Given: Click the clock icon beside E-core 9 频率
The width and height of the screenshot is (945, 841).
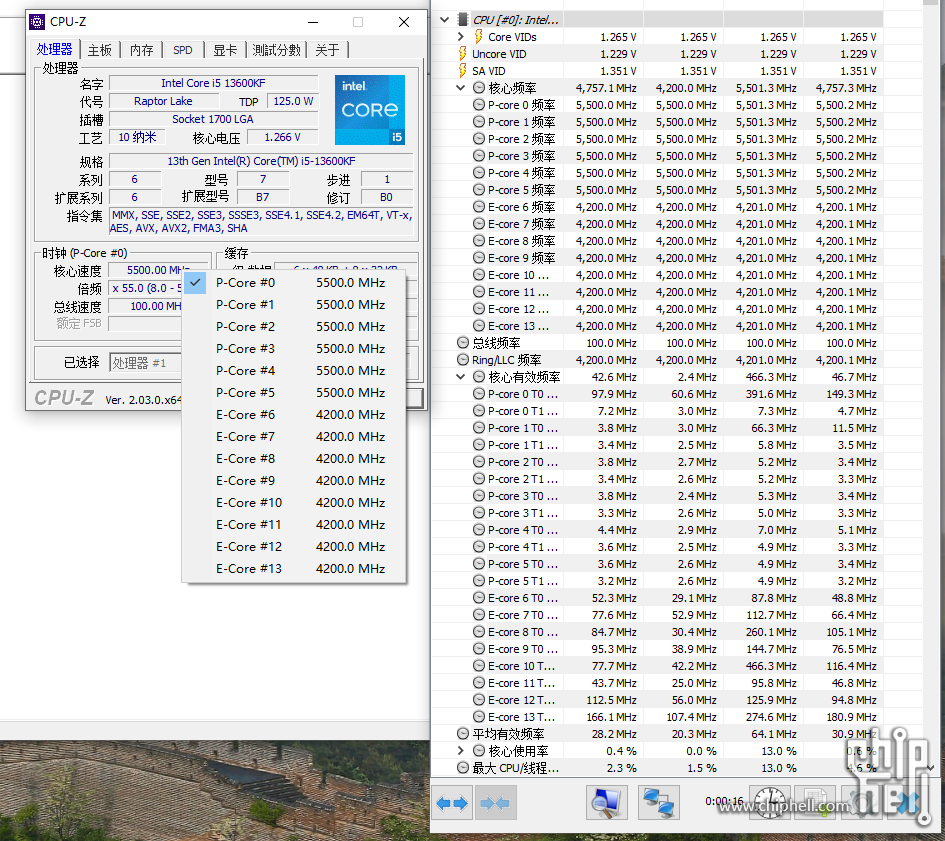Looking at the screenshot, I should [x=479, y=258].
